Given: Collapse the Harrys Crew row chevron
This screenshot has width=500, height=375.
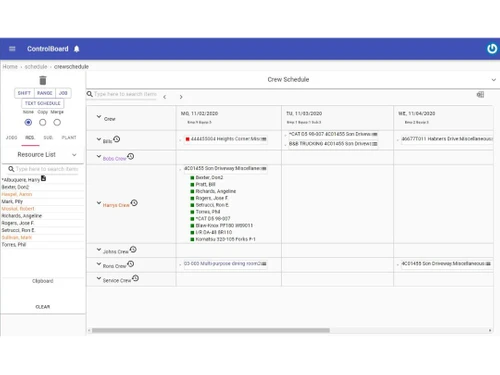Looking at the screenshot, I should pos(99,203).
